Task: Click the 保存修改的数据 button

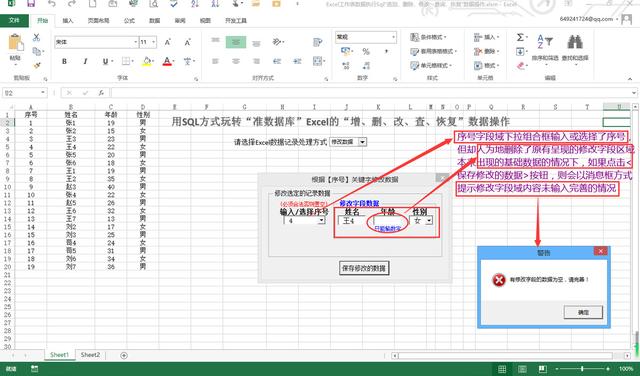Action: tap(364, 268)
